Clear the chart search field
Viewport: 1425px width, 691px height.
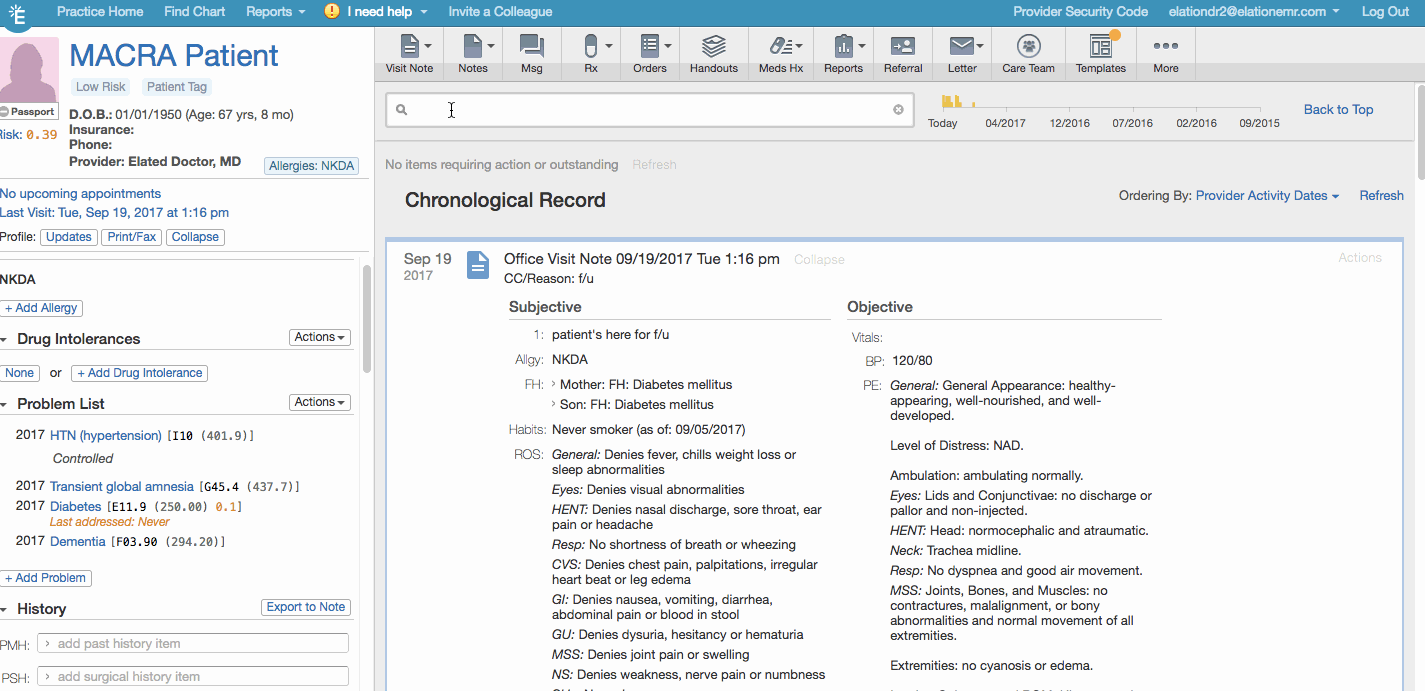click(x=898, y=110)
